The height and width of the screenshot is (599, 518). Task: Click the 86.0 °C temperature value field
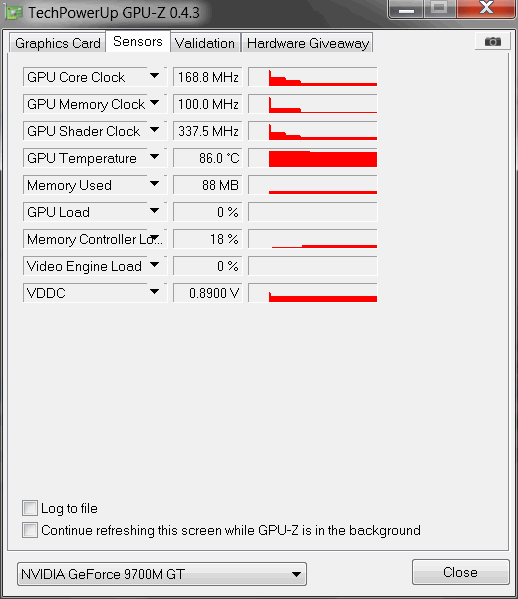tap(207, 158)
